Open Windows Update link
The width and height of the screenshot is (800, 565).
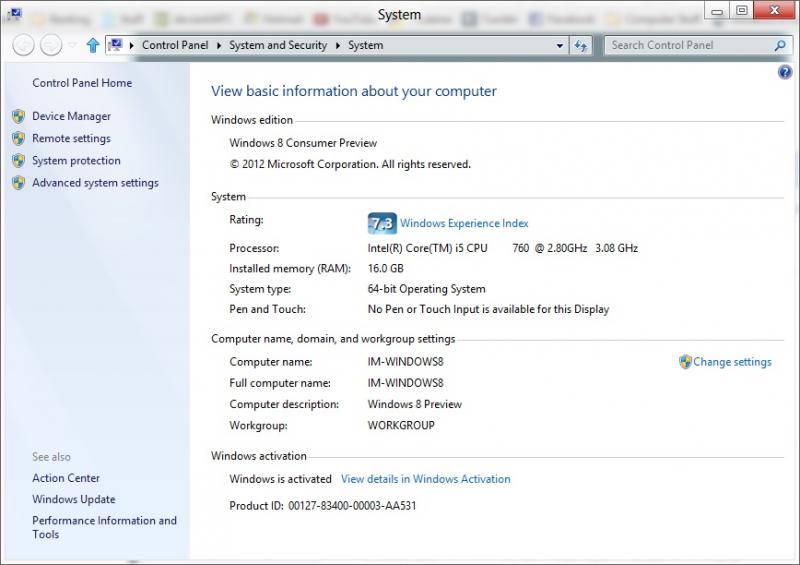click(73, 499)
